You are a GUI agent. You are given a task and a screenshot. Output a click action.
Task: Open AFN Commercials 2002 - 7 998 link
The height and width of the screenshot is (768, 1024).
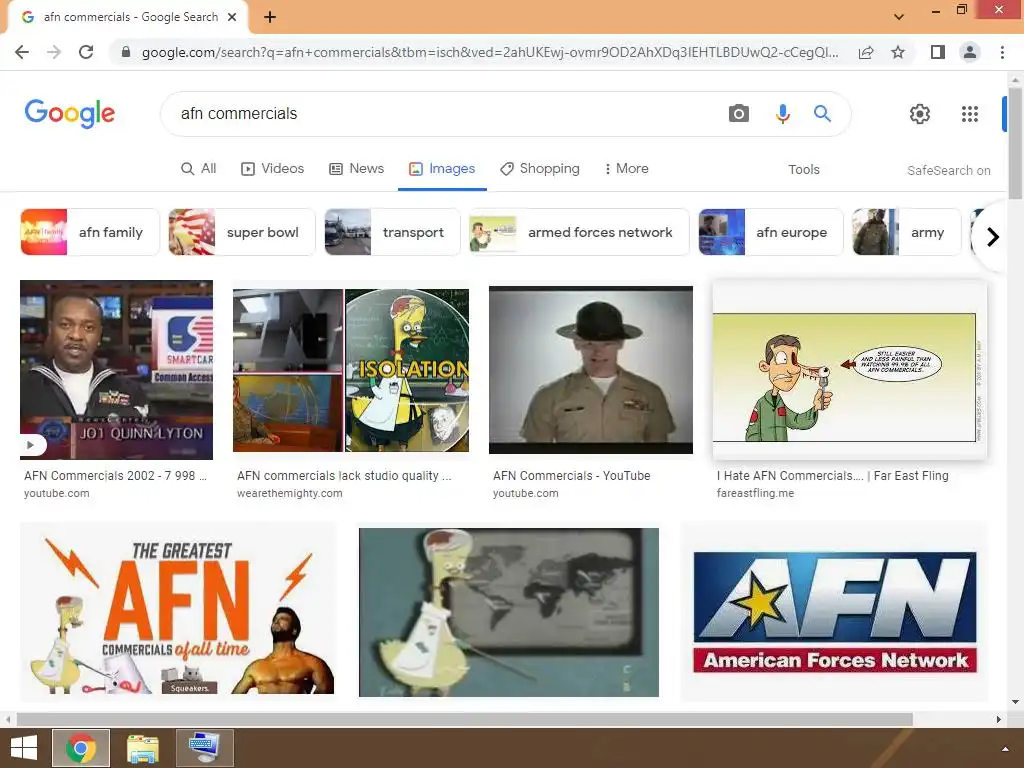(x=115, y=475)
